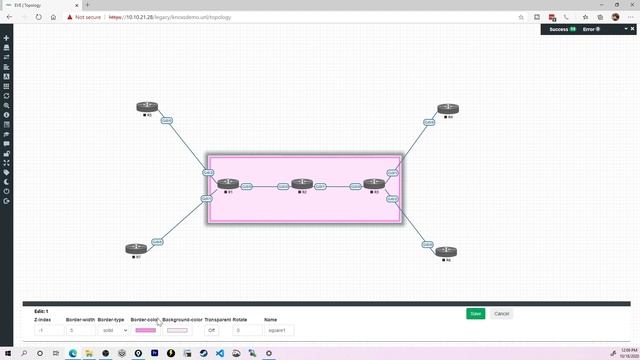Collapse the notifications panel arrow
The height and width of the screenshot is (360, 640).
(626, 29)
